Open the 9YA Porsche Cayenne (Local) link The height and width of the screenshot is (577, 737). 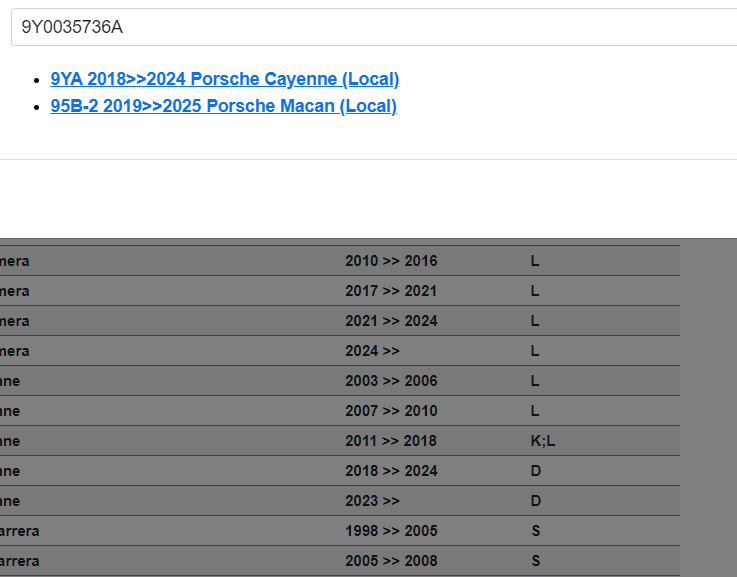(x=224, y=79)
